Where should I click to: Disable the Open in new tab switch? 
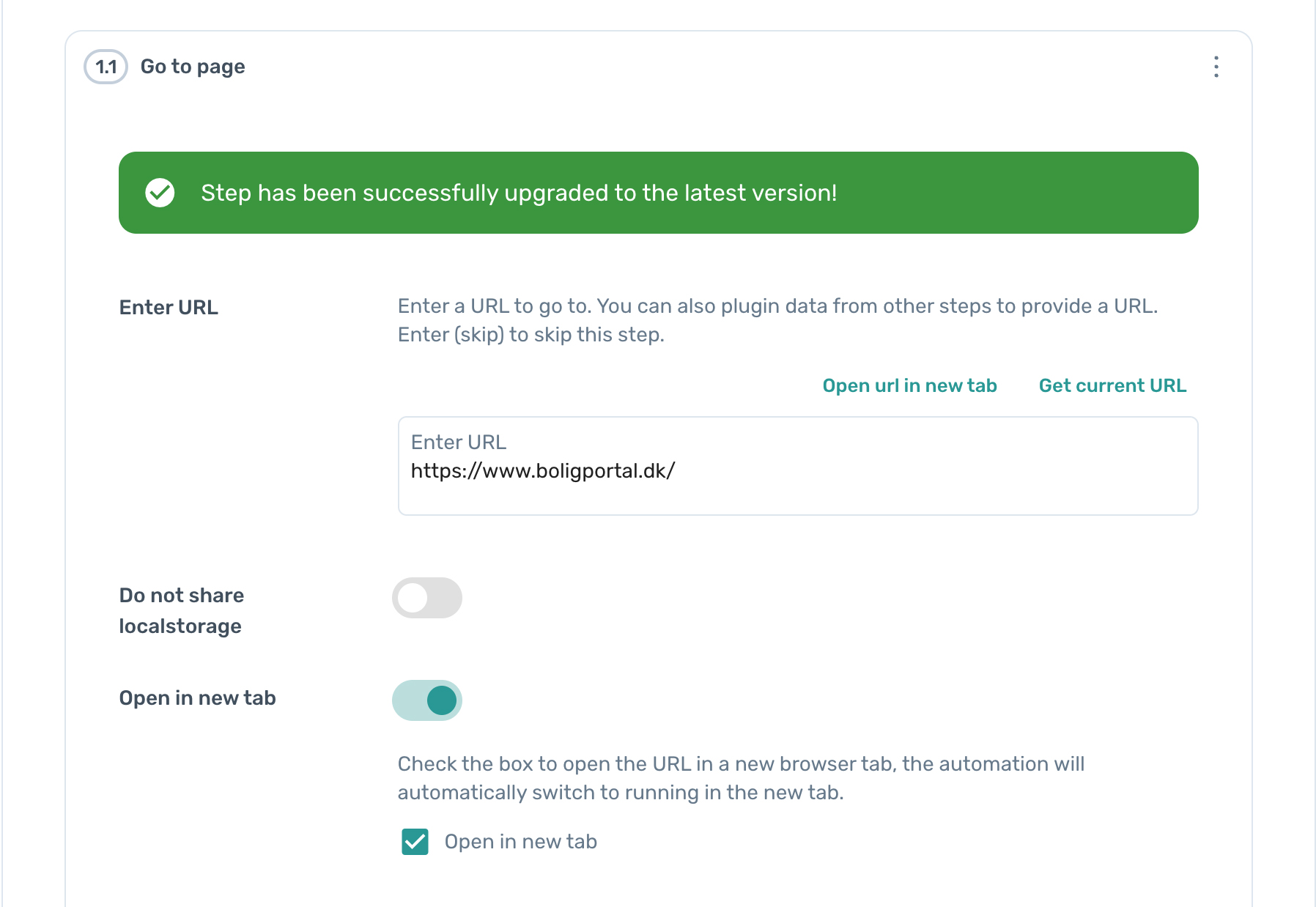[427, 700]
